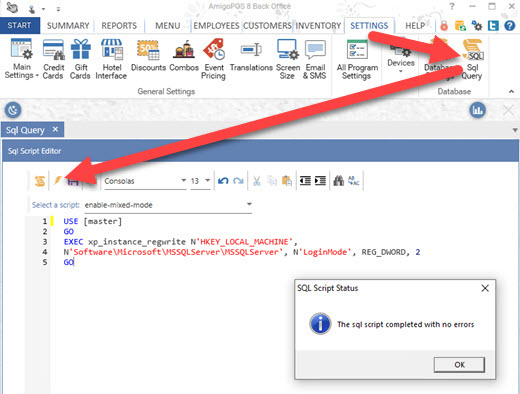
Task: Click the find and replace icon
Action: [x=353, y=181]
